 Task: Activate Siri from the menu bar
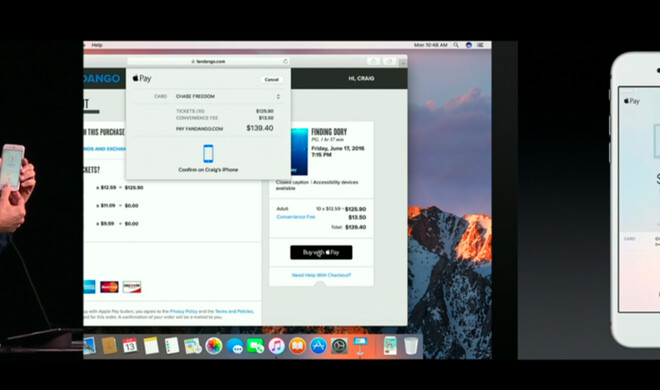coord(468,45)
